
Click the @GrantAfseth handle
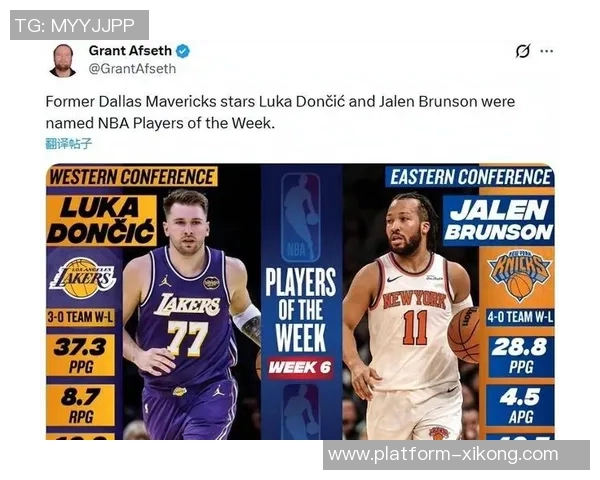click(x=132, y=69)
